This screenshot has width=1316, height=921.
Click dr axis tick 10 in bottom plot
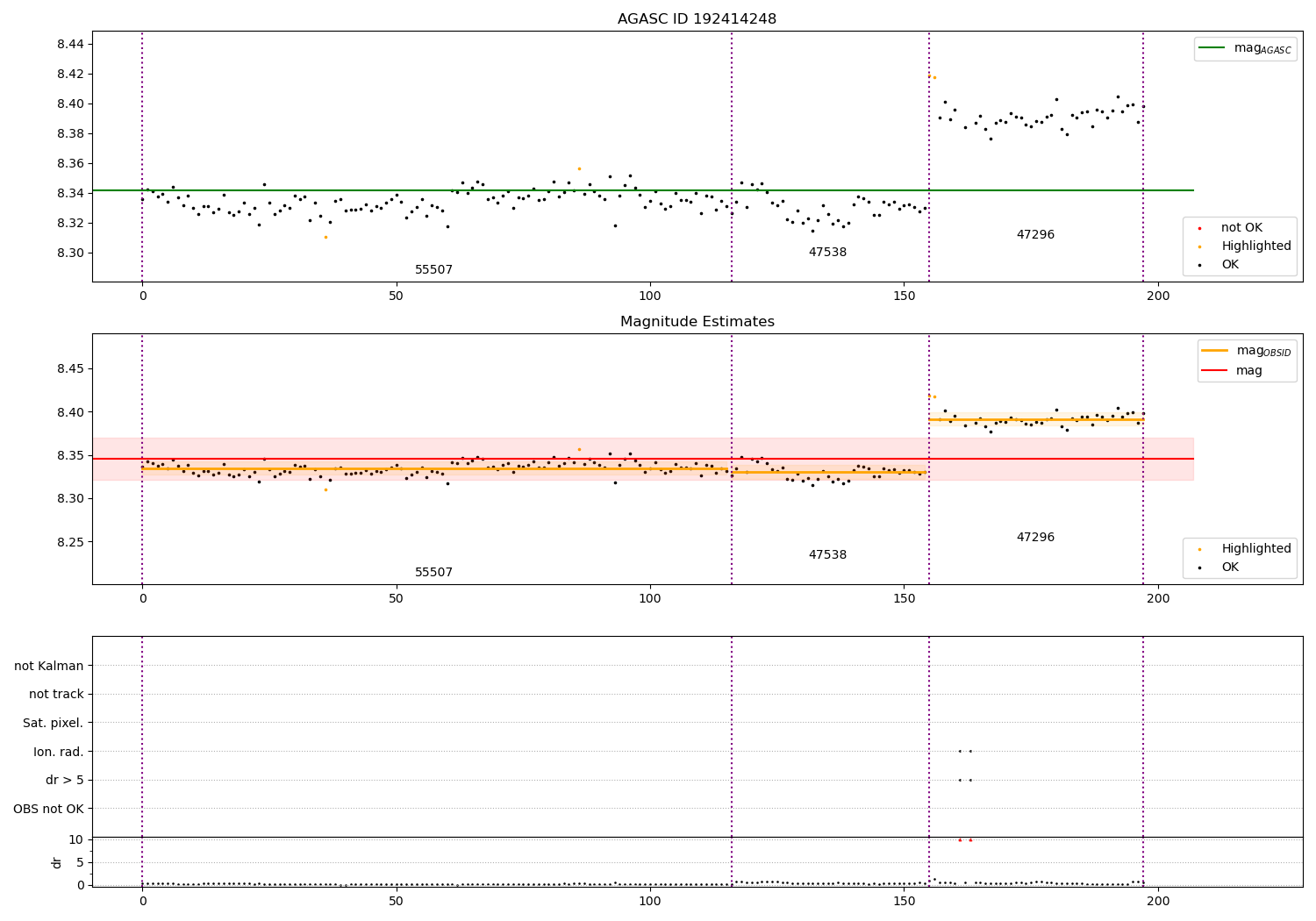click(75, 839)
